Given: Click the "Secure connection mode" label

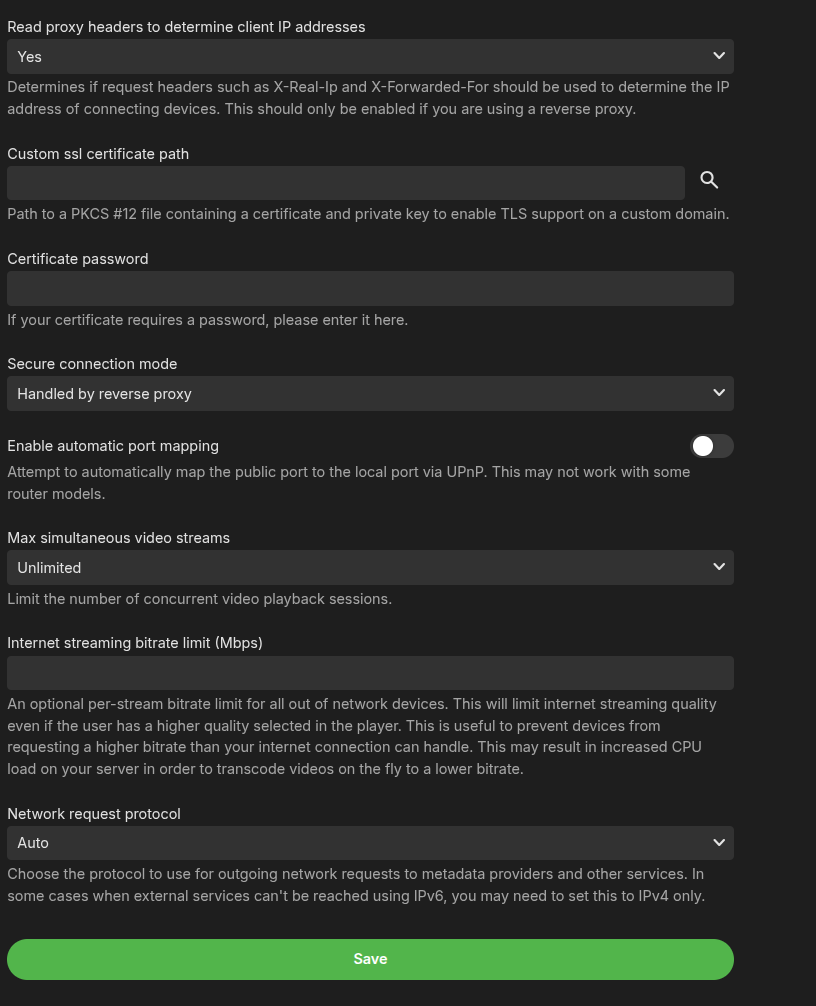Looking at the screenshot, I should point(92,364).
